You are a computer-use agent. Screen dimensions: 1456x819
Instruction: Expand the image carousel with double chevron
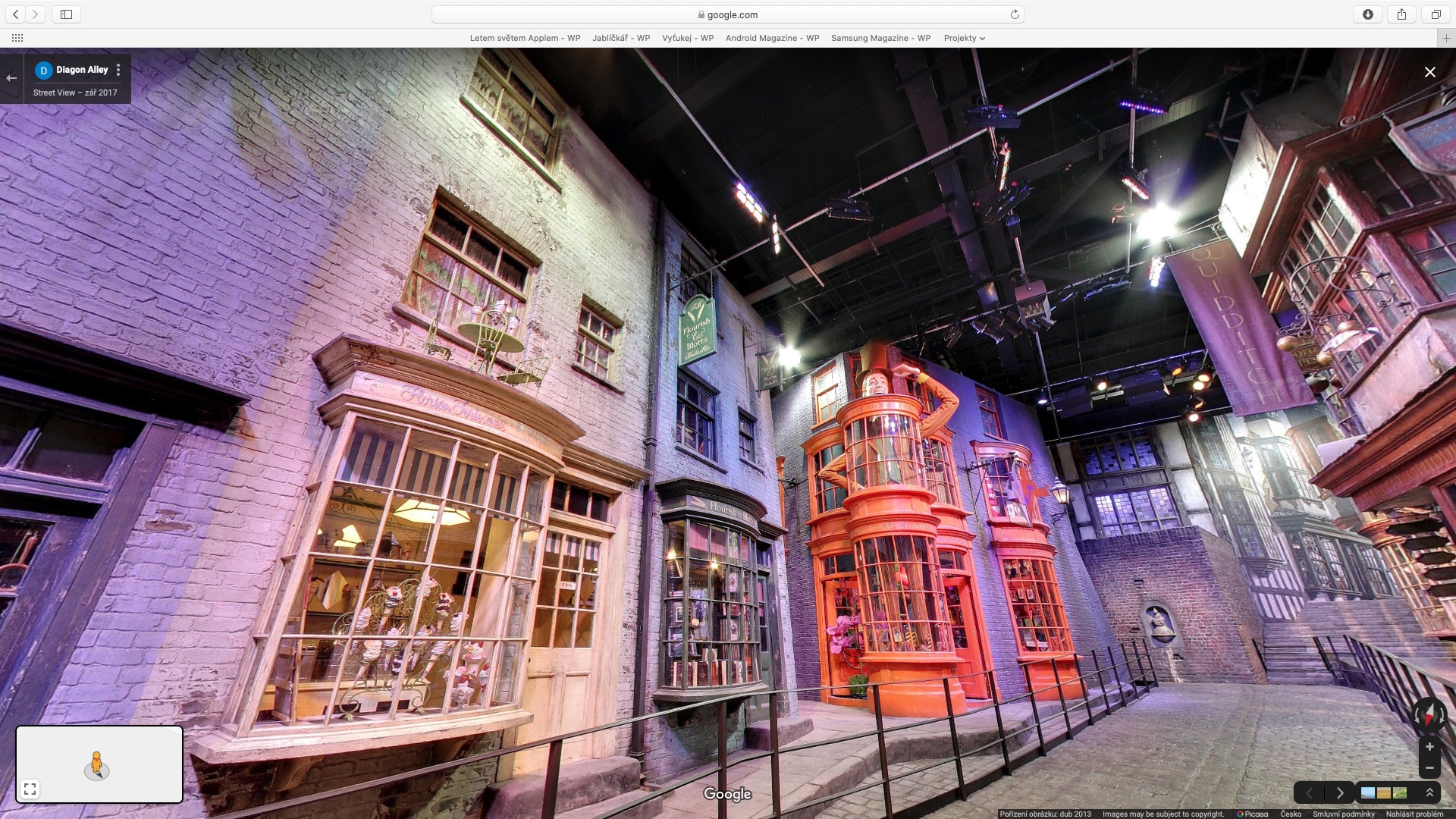(1429, 793)
